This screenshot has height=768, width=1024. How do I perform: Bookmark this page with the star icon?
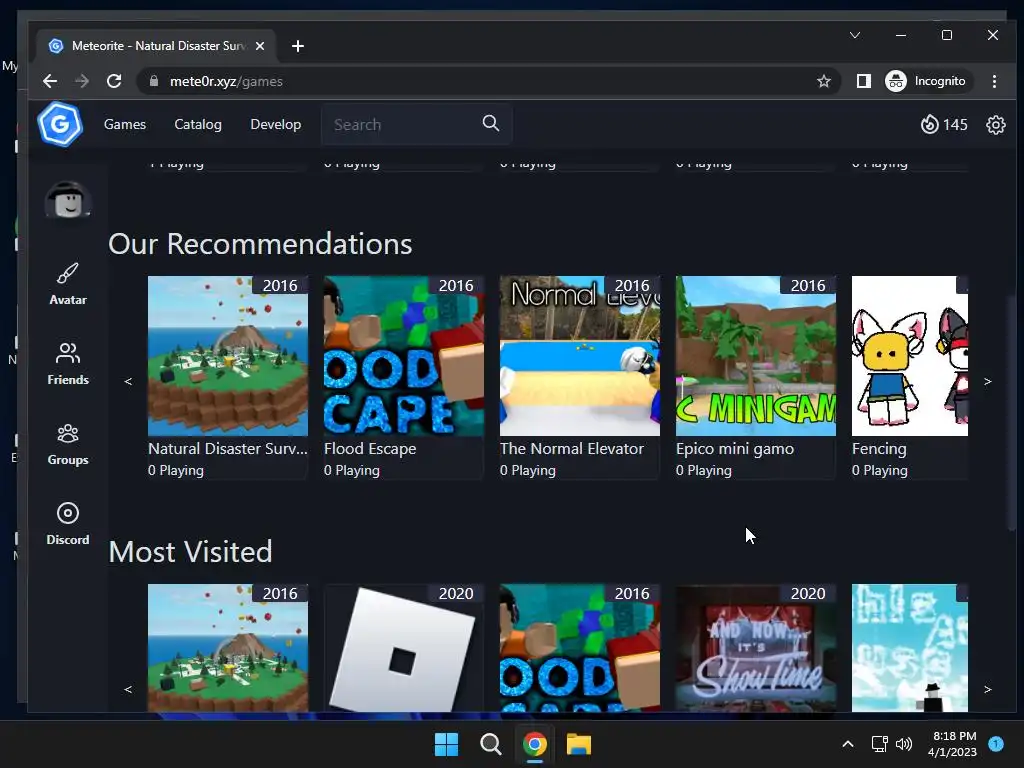coord(824,81)
